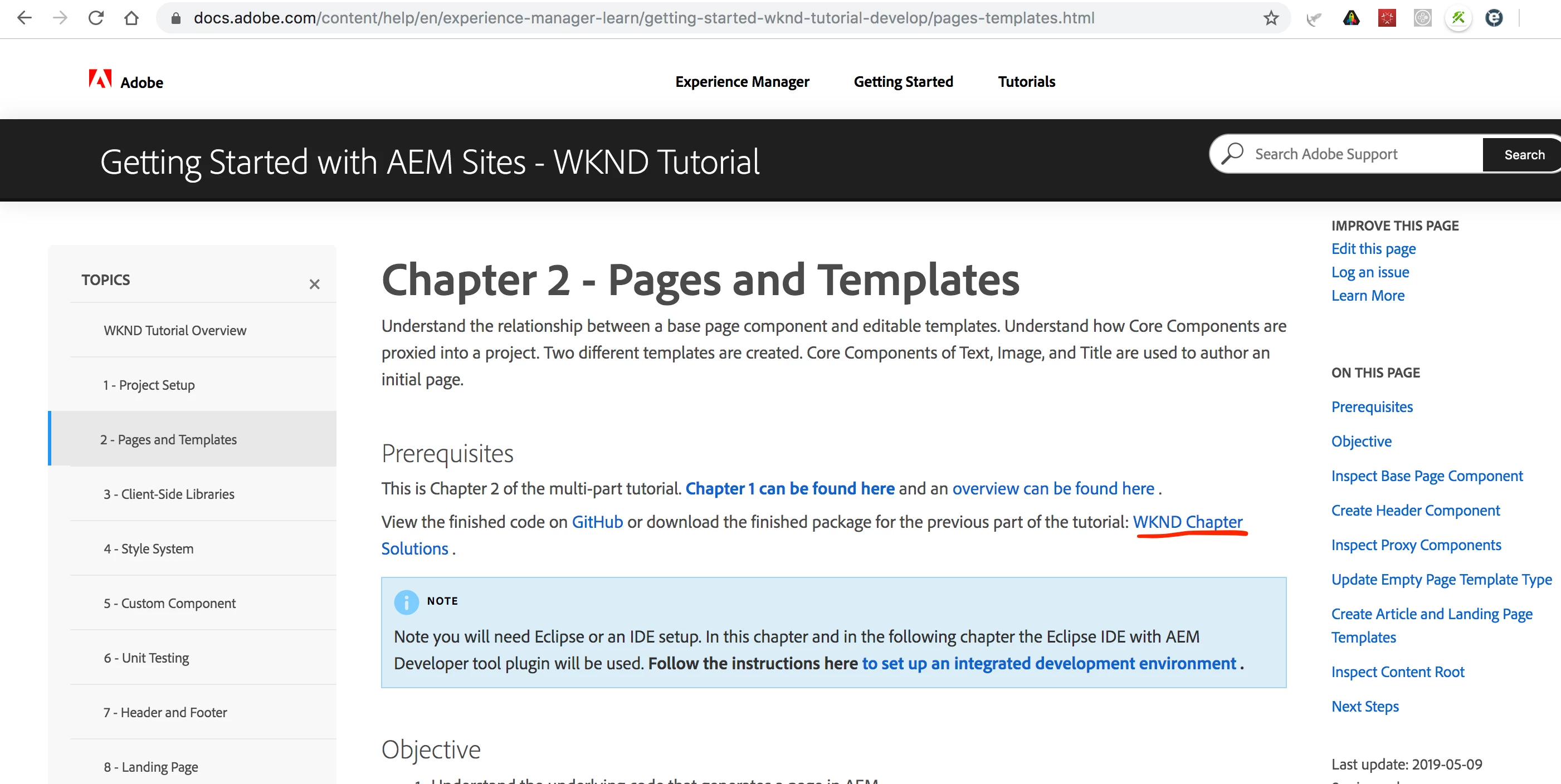Reload the page with refresh icon
The width and height of the screenshot is (1561, 784).
[x=96, y=18]
